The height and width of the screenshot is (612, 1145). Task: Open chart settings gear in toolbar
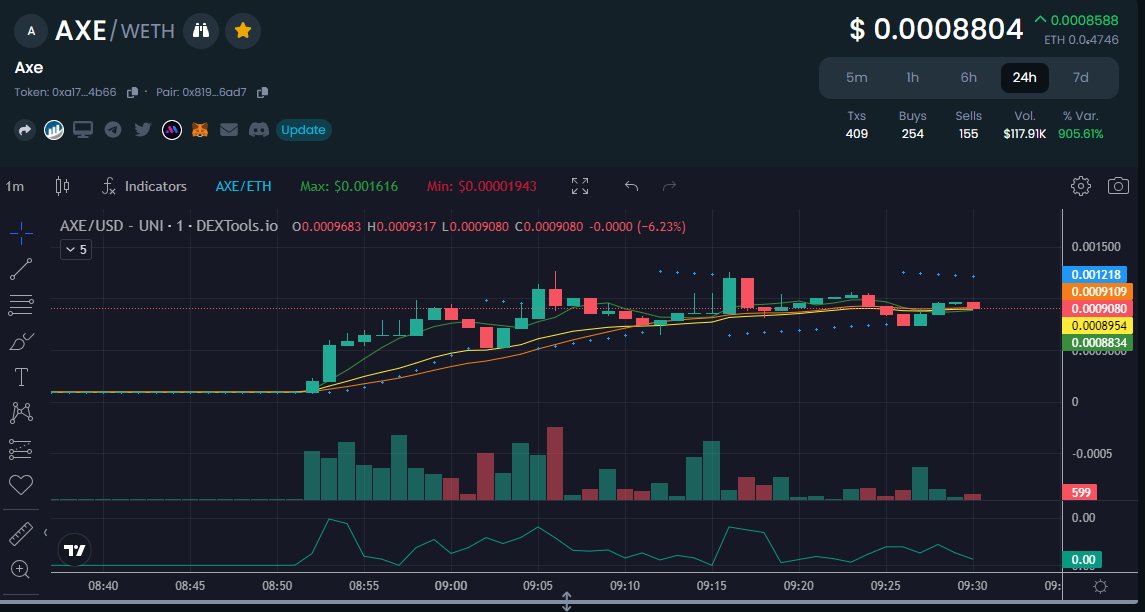1081,186
